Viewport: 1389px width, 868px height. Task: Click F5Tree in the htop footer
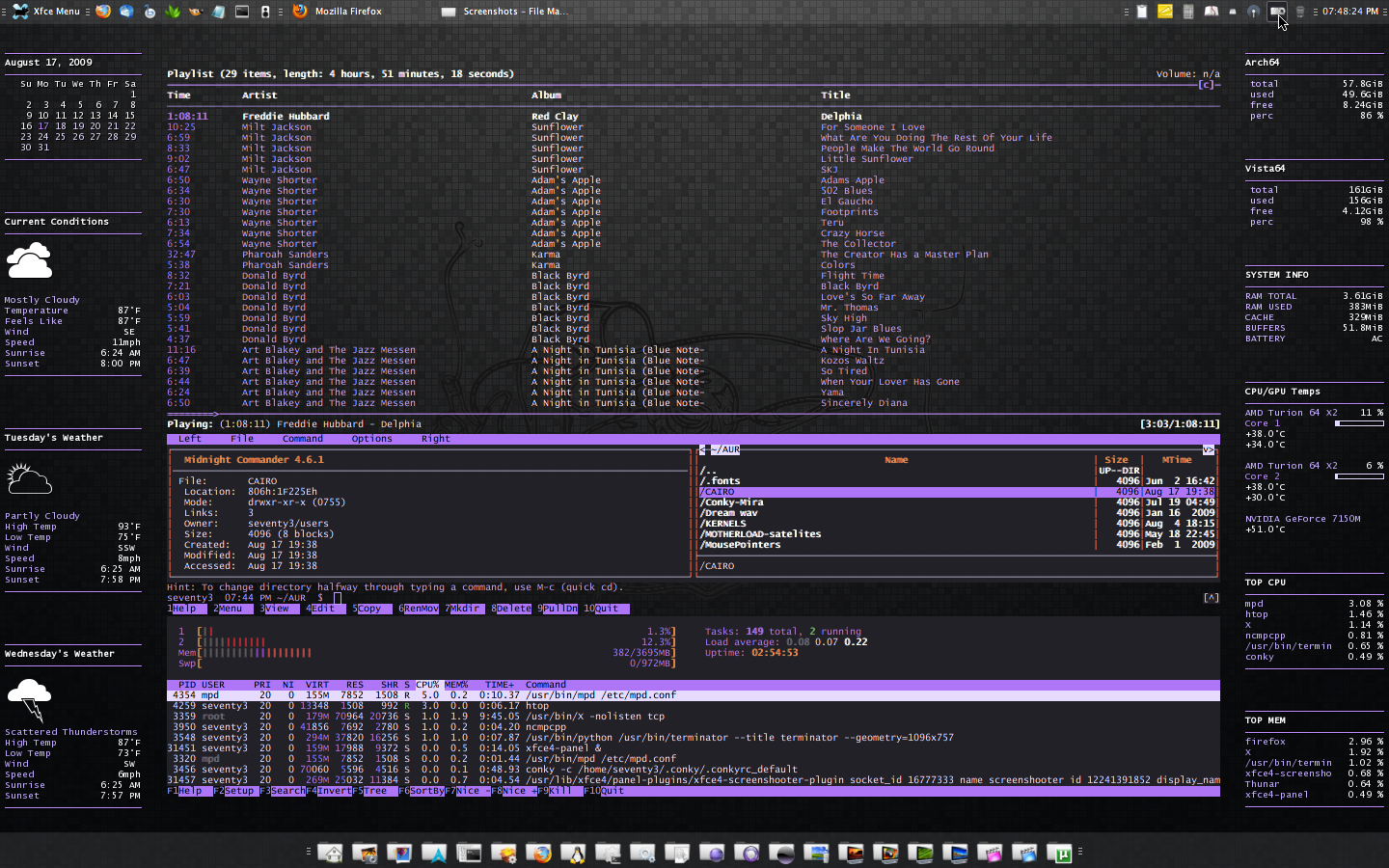[x=374, y=791]
